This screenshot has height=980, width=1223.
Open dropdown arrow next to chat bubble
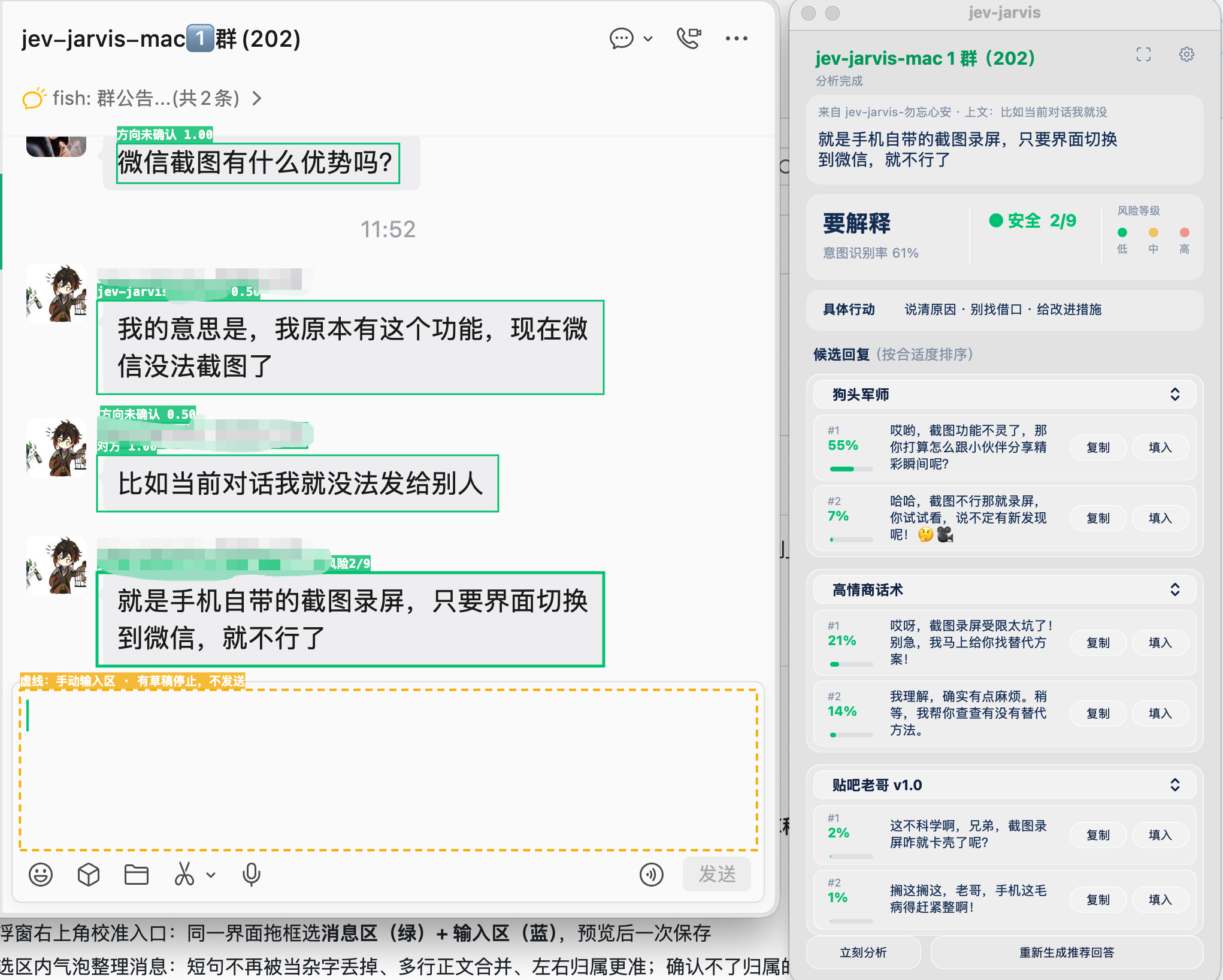coord(648,39)
